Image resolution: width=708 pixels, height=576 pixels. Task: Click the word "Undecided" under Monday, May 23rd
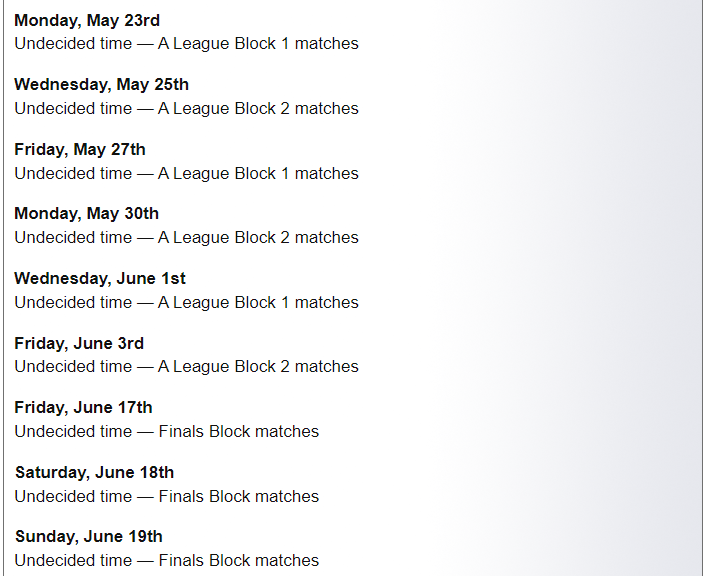tap(52, 44)
